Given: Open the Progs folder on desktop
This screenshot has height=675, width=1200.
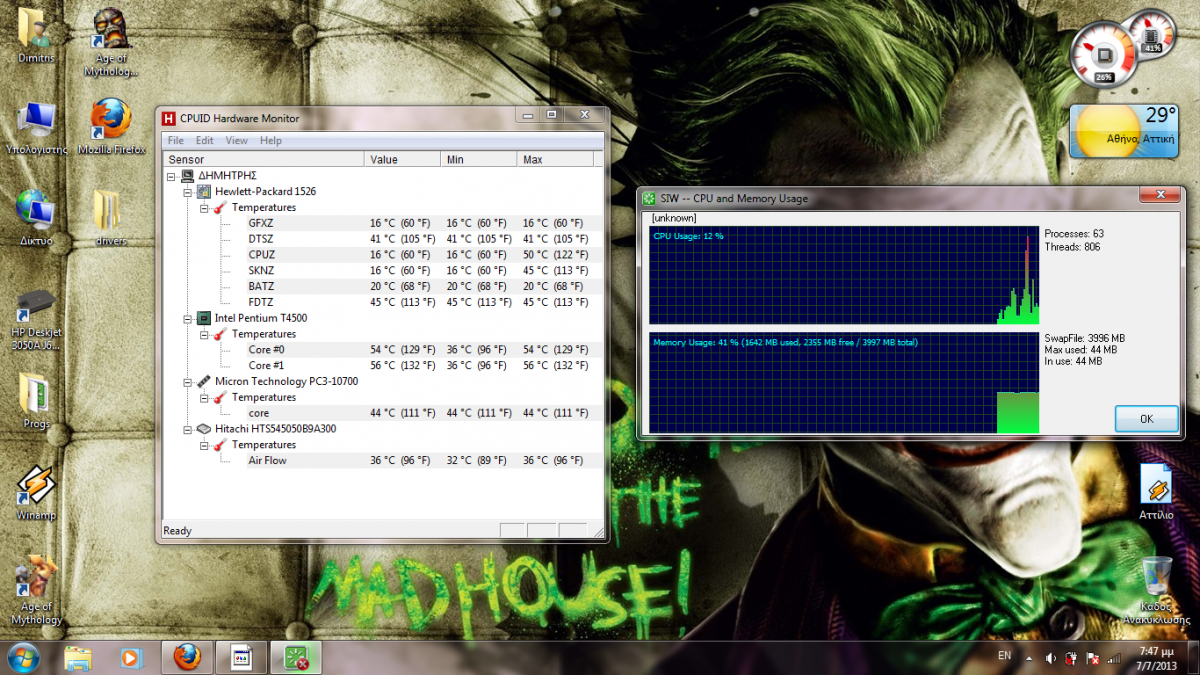Looking at the screenshot, I should tap(36, 401).
